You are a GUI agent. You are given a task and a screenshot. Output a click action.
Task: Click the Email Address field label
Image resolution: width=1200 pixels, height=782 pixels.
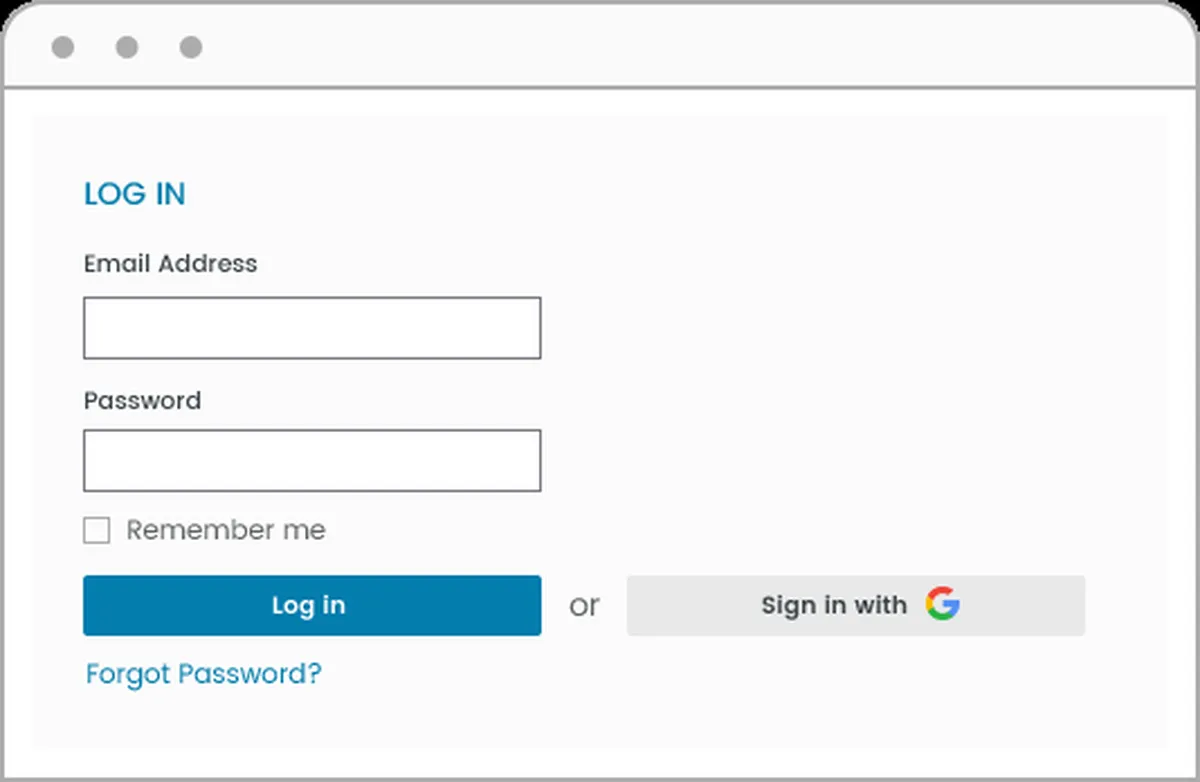(170, 264)
